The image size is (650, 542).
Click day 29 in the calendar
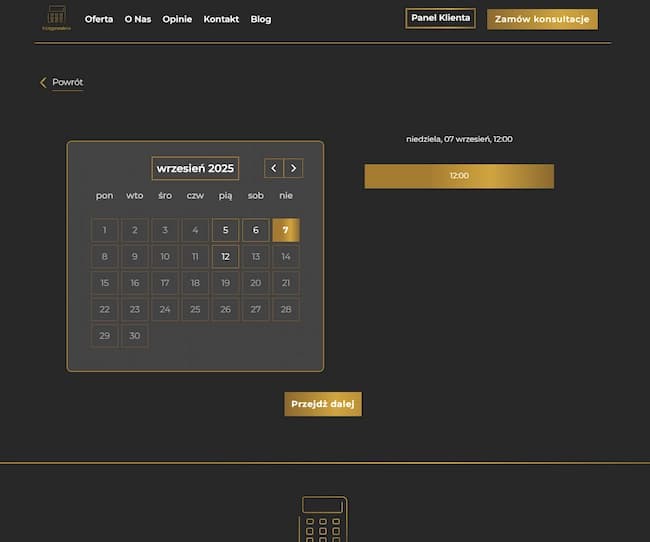click(104, 335)
